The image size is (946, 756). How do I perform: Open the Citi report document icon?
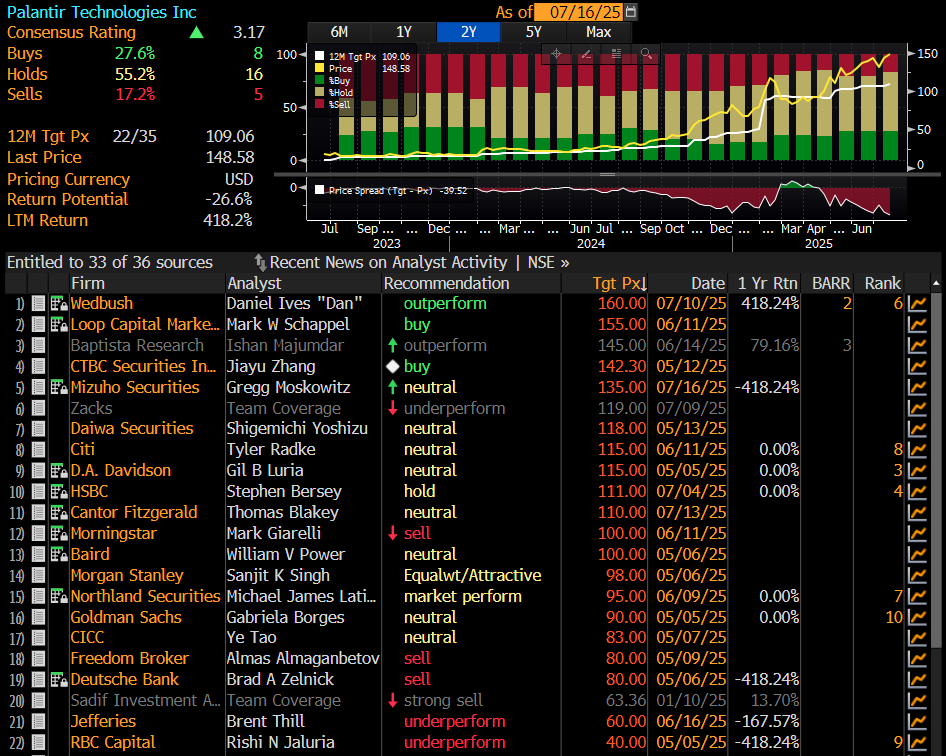[x=39, y=449]
